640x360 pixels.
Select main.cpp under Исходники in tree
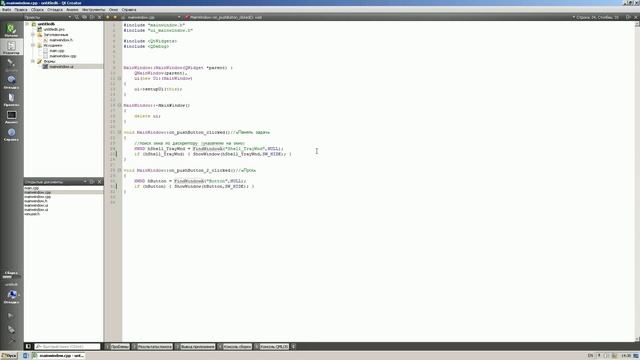tap(56, 51)
